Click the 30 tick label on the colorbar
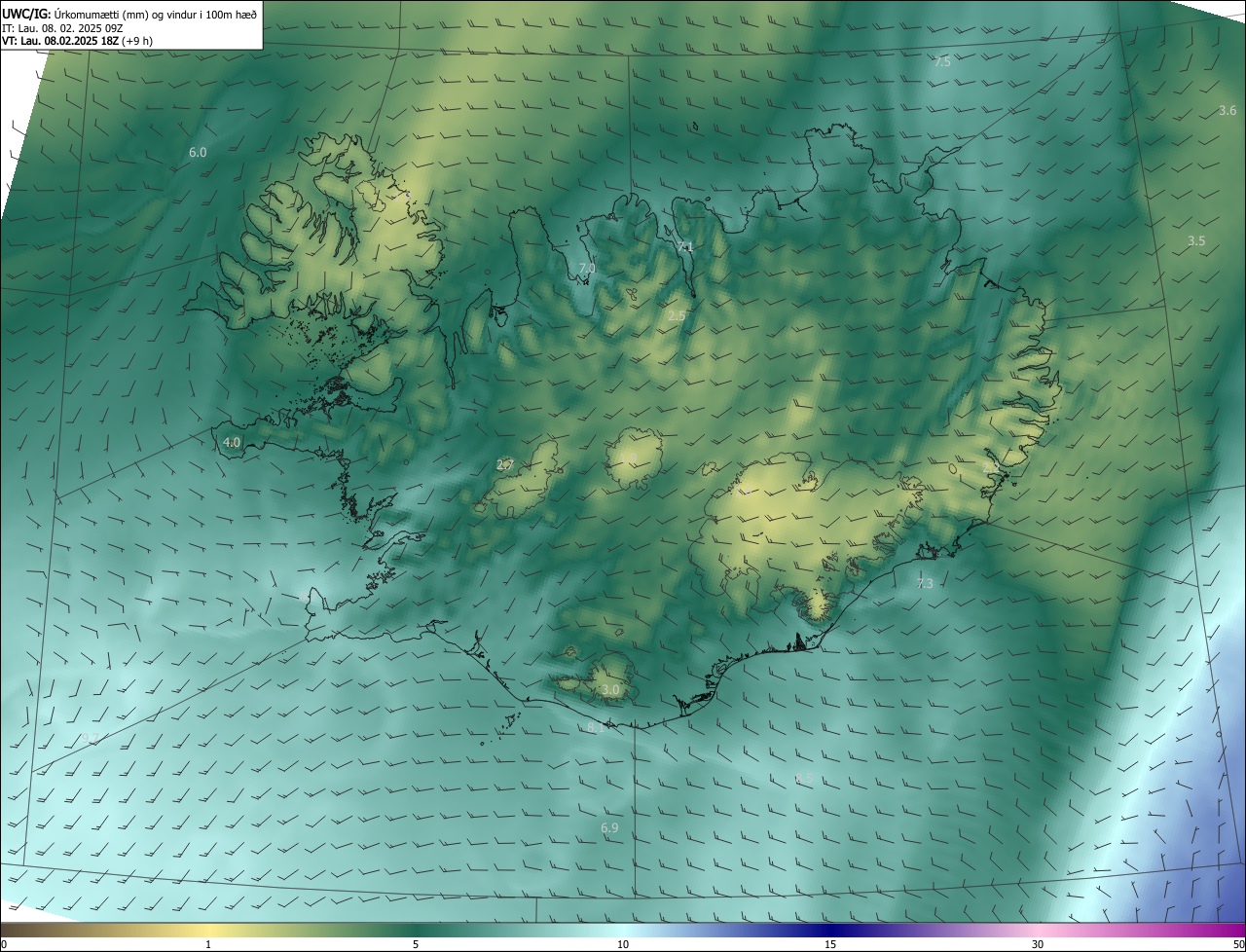 pyautogui.click(x=1038, y=944)
